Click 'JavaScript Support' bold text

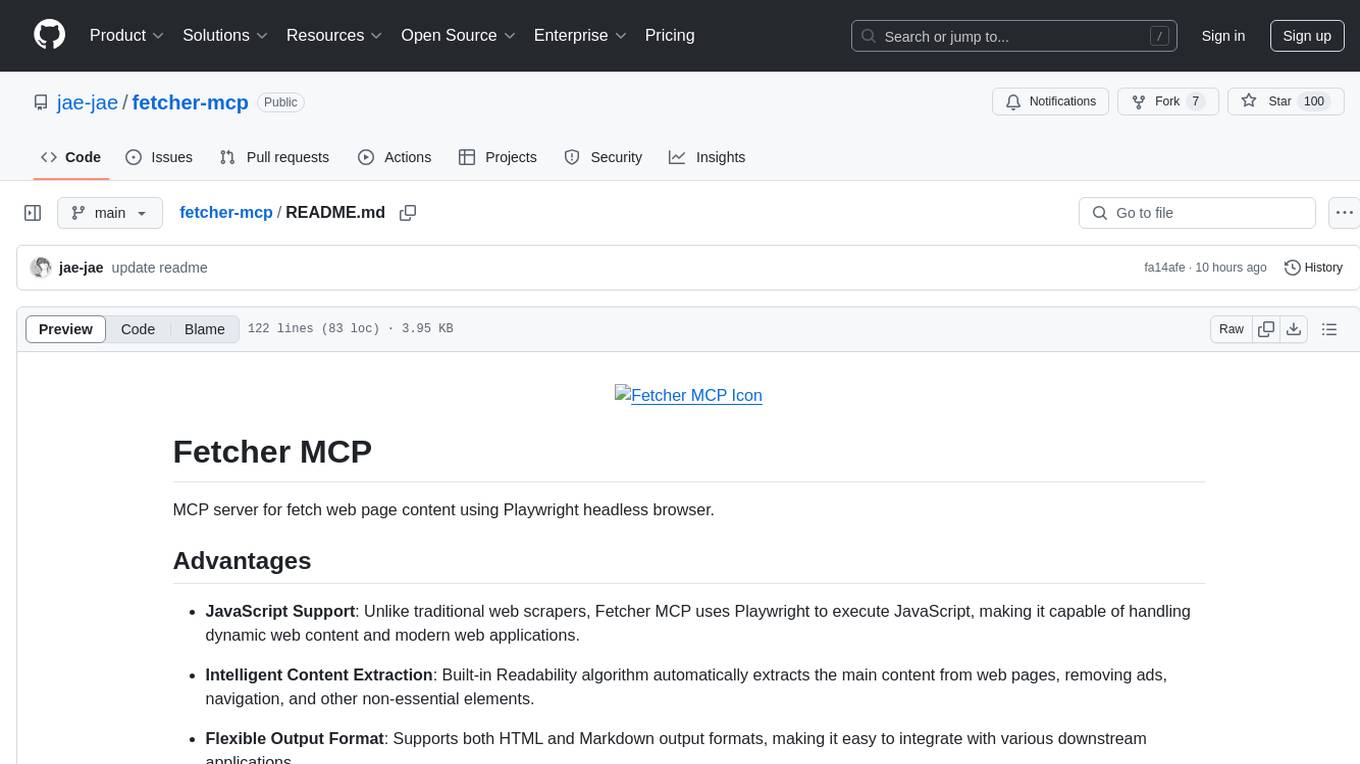[280, 611]
